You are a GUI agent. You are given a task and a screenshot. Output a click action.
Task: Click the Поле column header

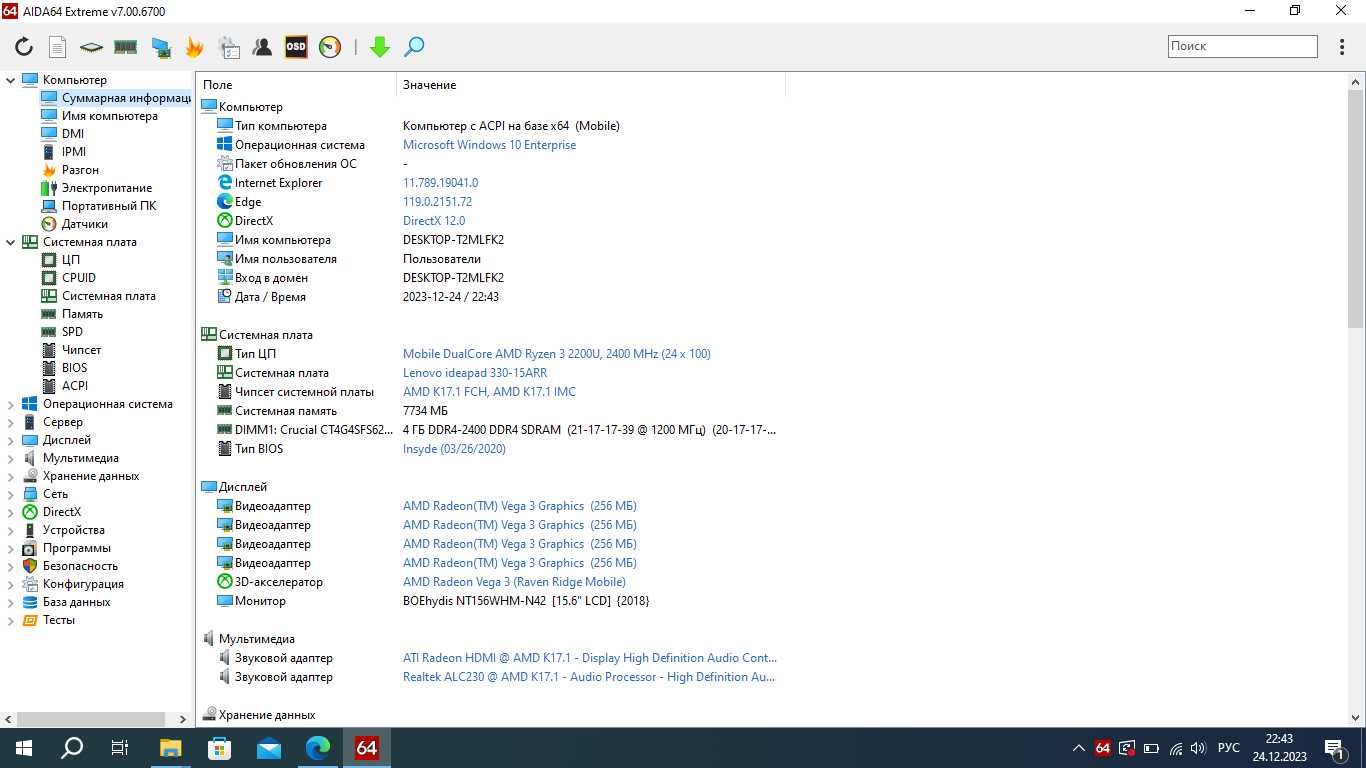click(x=297, y=85)
